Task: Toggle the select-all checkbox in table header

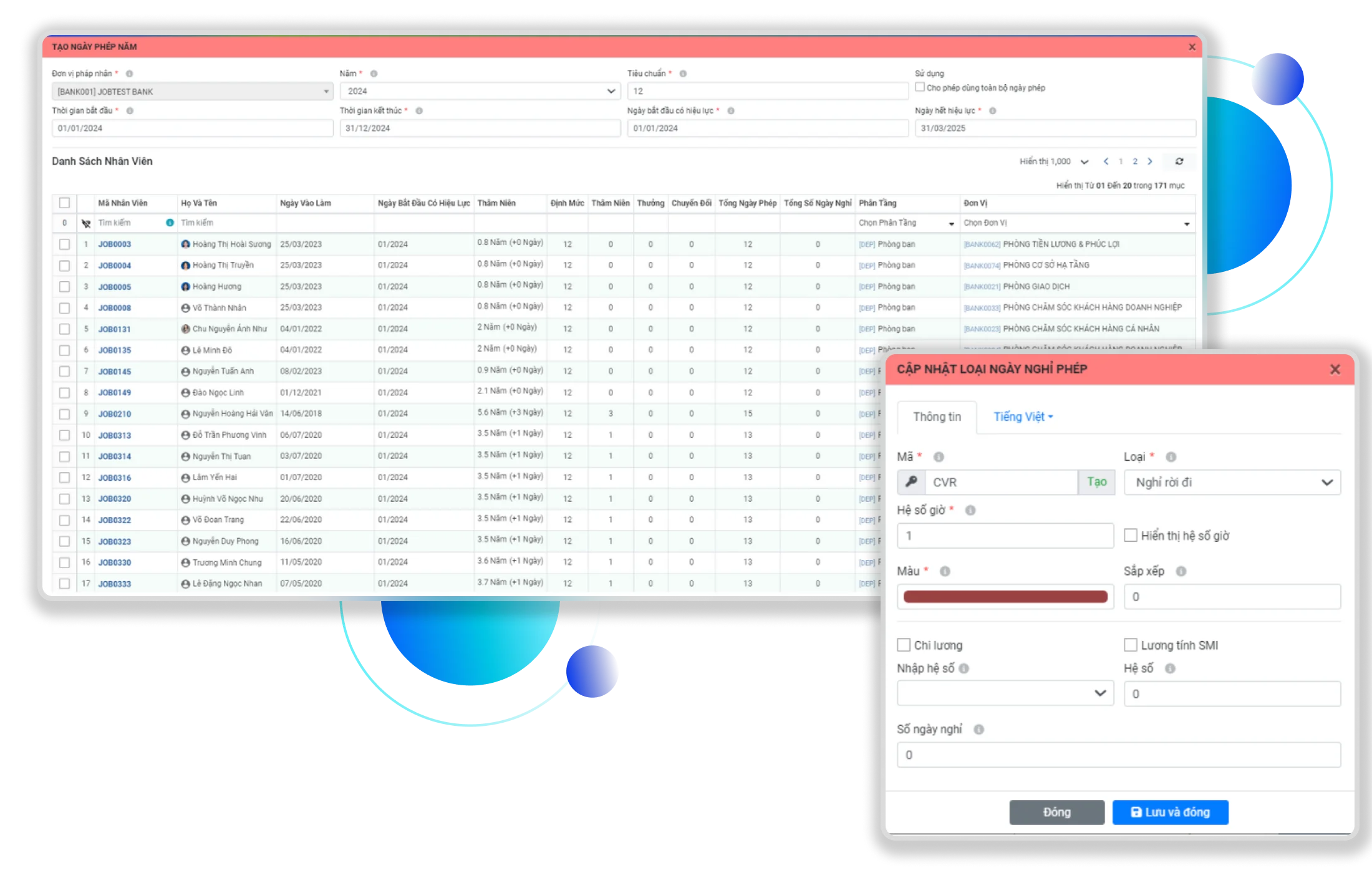Action: 64,203
